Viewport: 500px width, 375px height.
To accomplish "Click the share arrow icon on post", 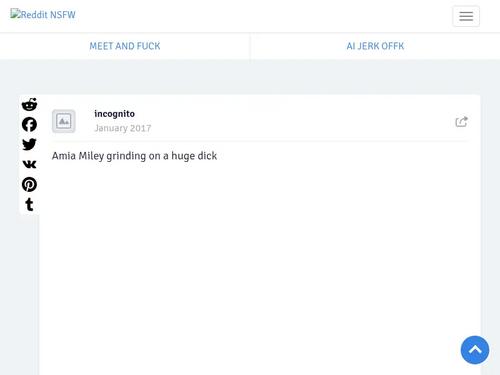I will point(461,122).
